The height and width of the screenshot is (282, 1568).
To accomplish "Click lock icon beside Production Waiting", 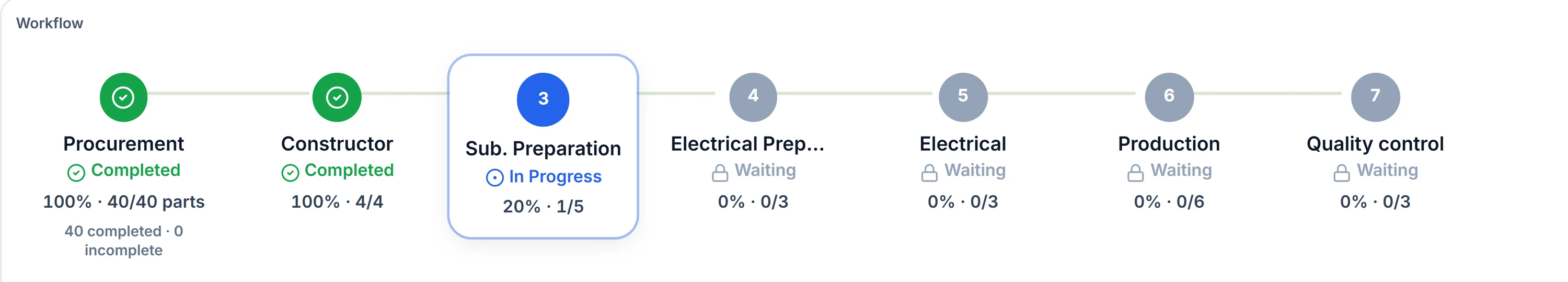I will click(x=1135, y=173).
